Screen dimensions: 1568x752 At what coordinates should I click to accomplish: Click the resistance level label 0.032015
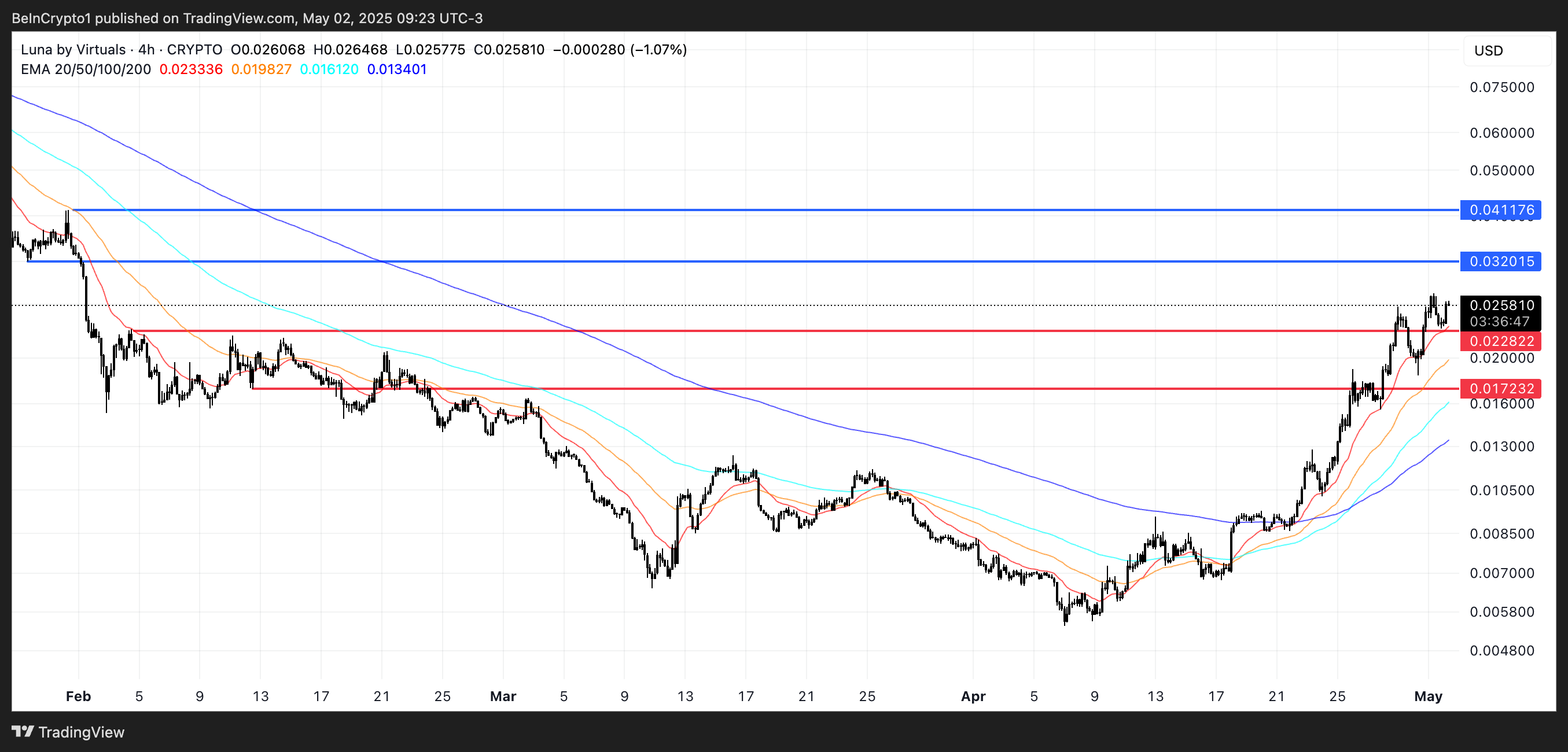coord(1501,261)
